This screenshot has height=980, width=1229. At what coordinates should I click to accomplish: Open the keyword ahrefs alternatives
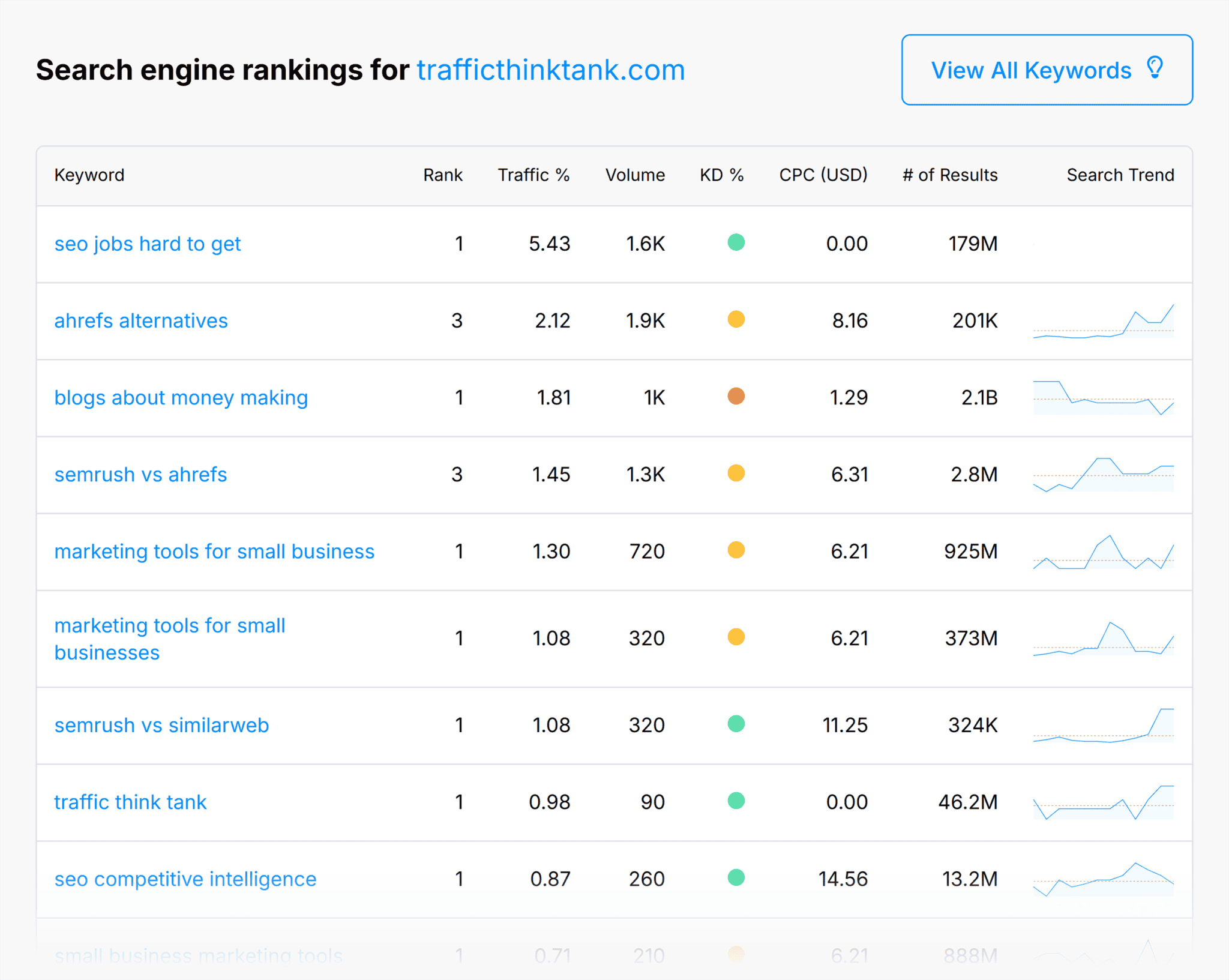pos(141,320)
